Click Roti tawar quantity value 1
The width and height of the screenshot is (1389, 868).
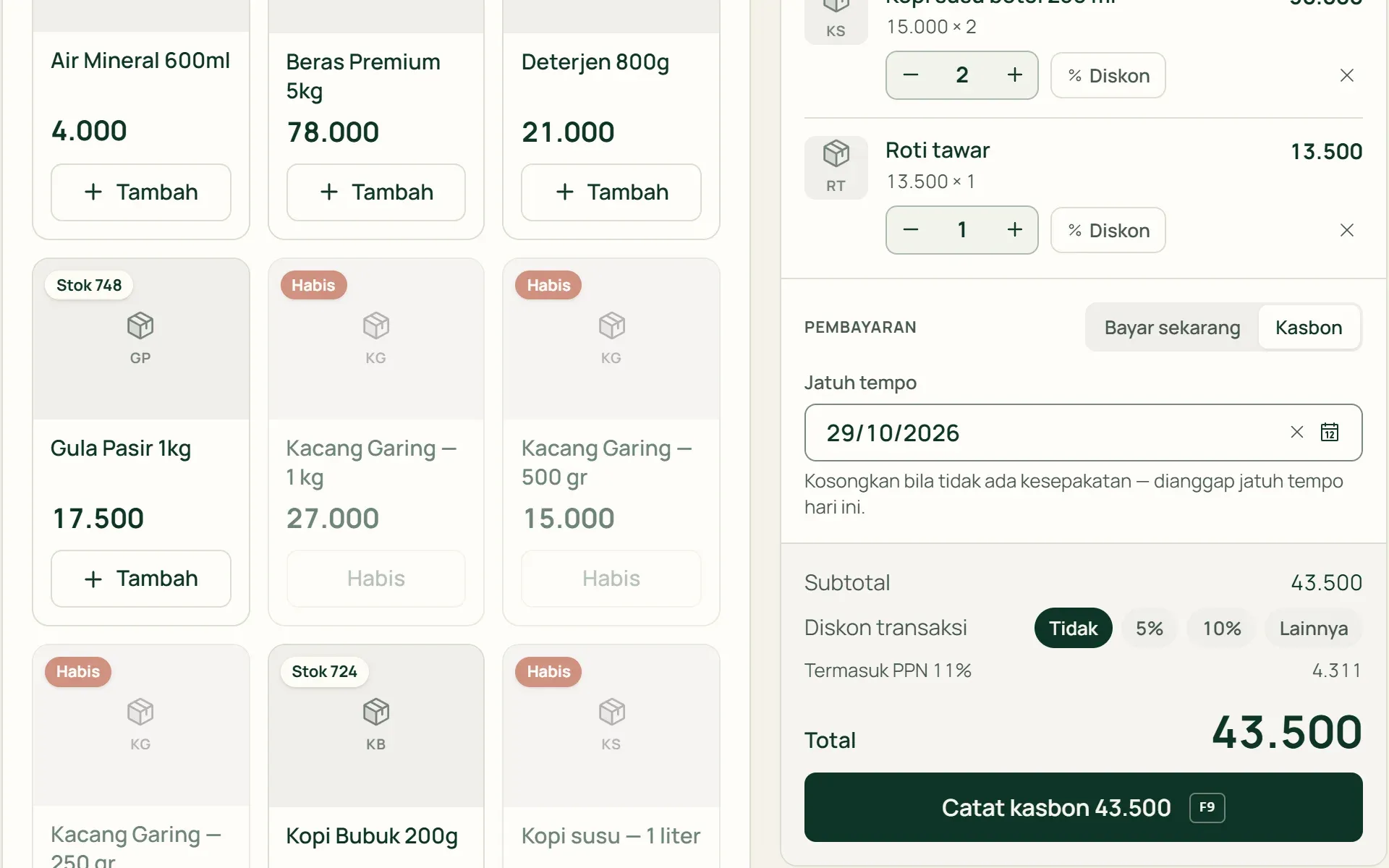962,230
